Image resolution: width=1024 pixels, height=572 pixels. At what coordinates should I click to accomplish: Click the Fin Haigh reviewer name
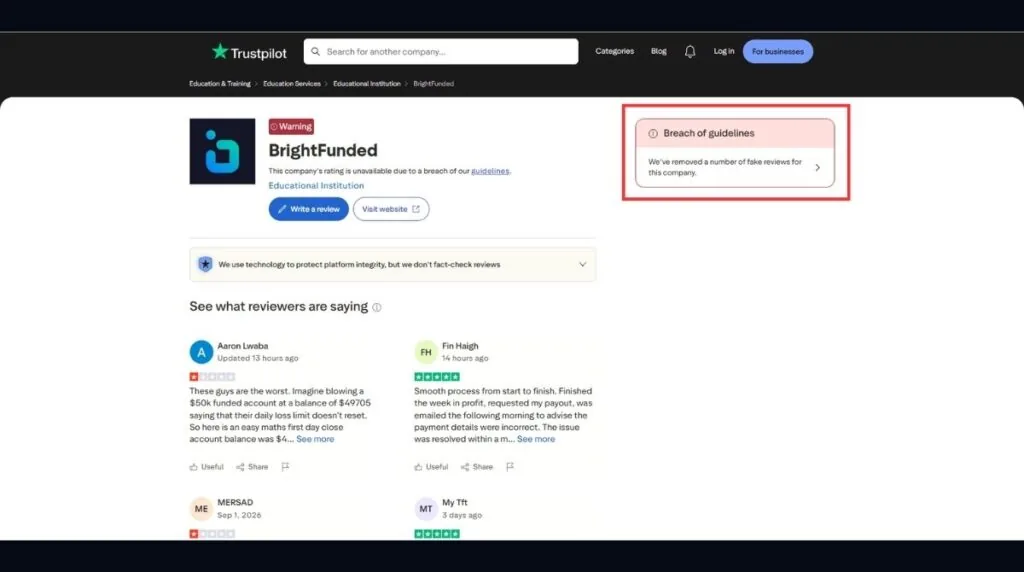click(x=460, y=346)
